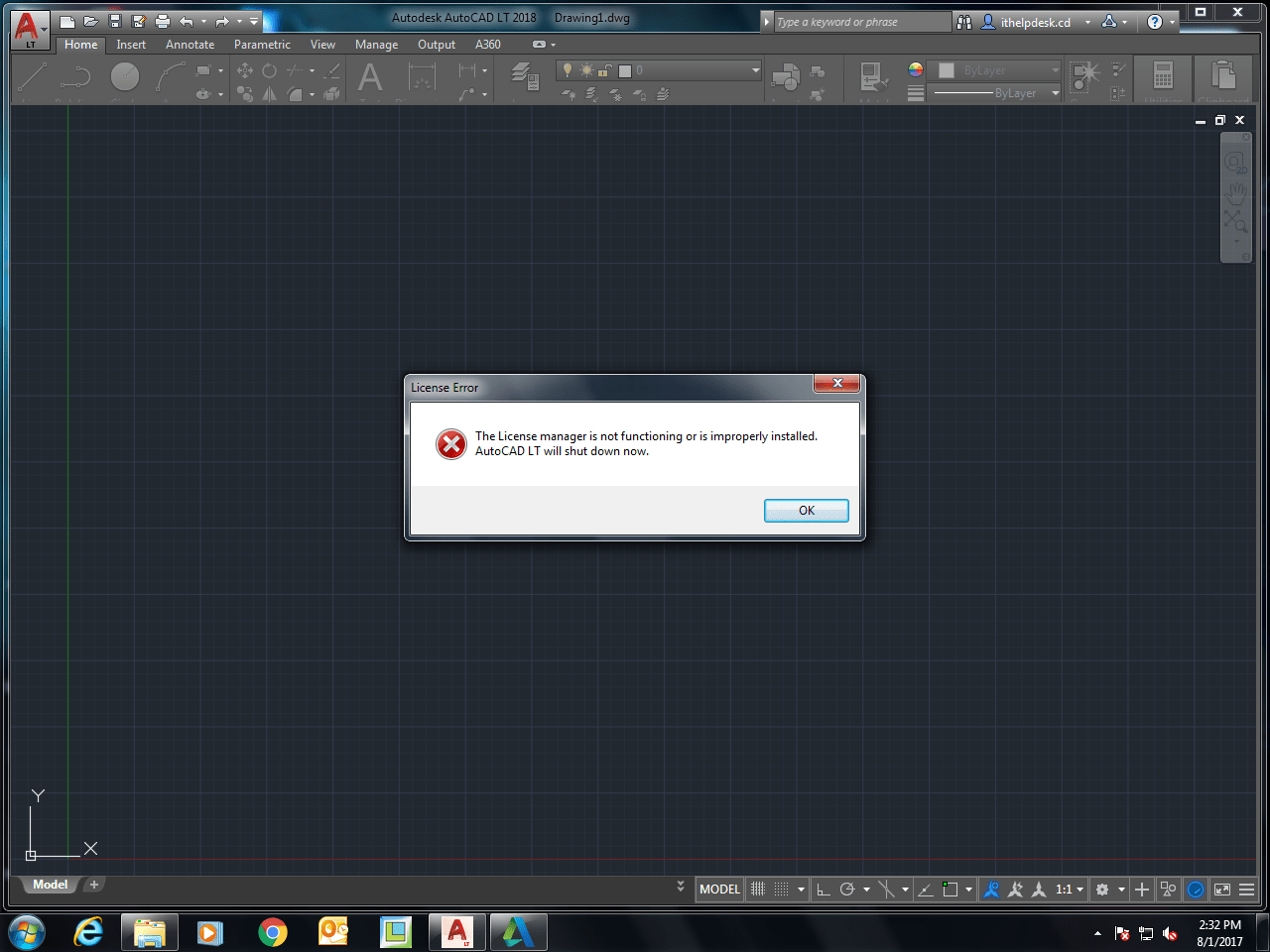This screenshot has width=1270, height=952.
Task: Select the Home ribbon tab
Action: (80, 45)
